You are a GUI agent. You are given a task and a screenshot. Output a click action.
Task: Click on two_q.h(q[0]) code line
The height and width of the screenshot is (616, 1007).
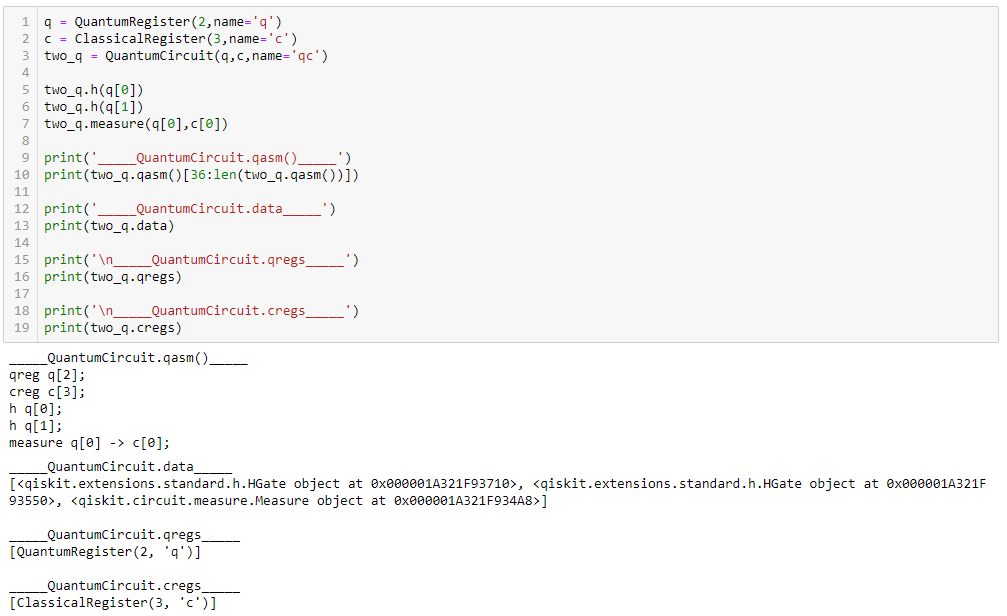point(94,90)
